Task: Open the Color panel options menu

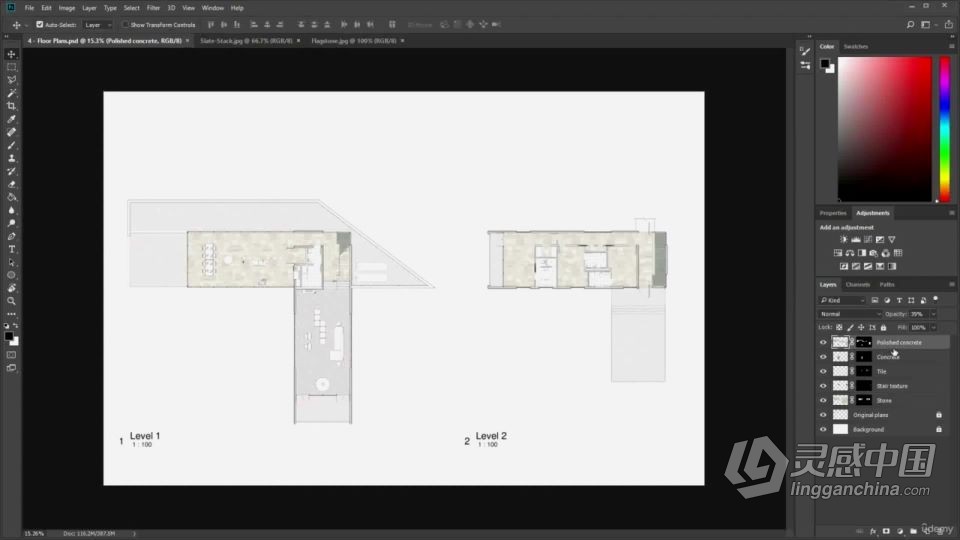Action: (x=951, y=47)
